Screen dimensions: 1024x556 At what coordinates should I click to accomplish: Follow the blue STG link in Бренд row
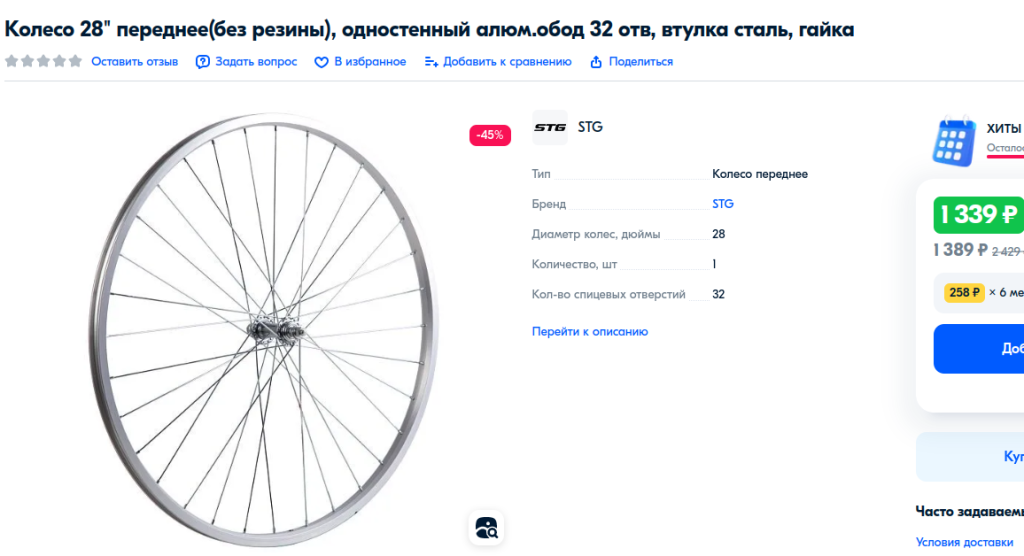722,204
